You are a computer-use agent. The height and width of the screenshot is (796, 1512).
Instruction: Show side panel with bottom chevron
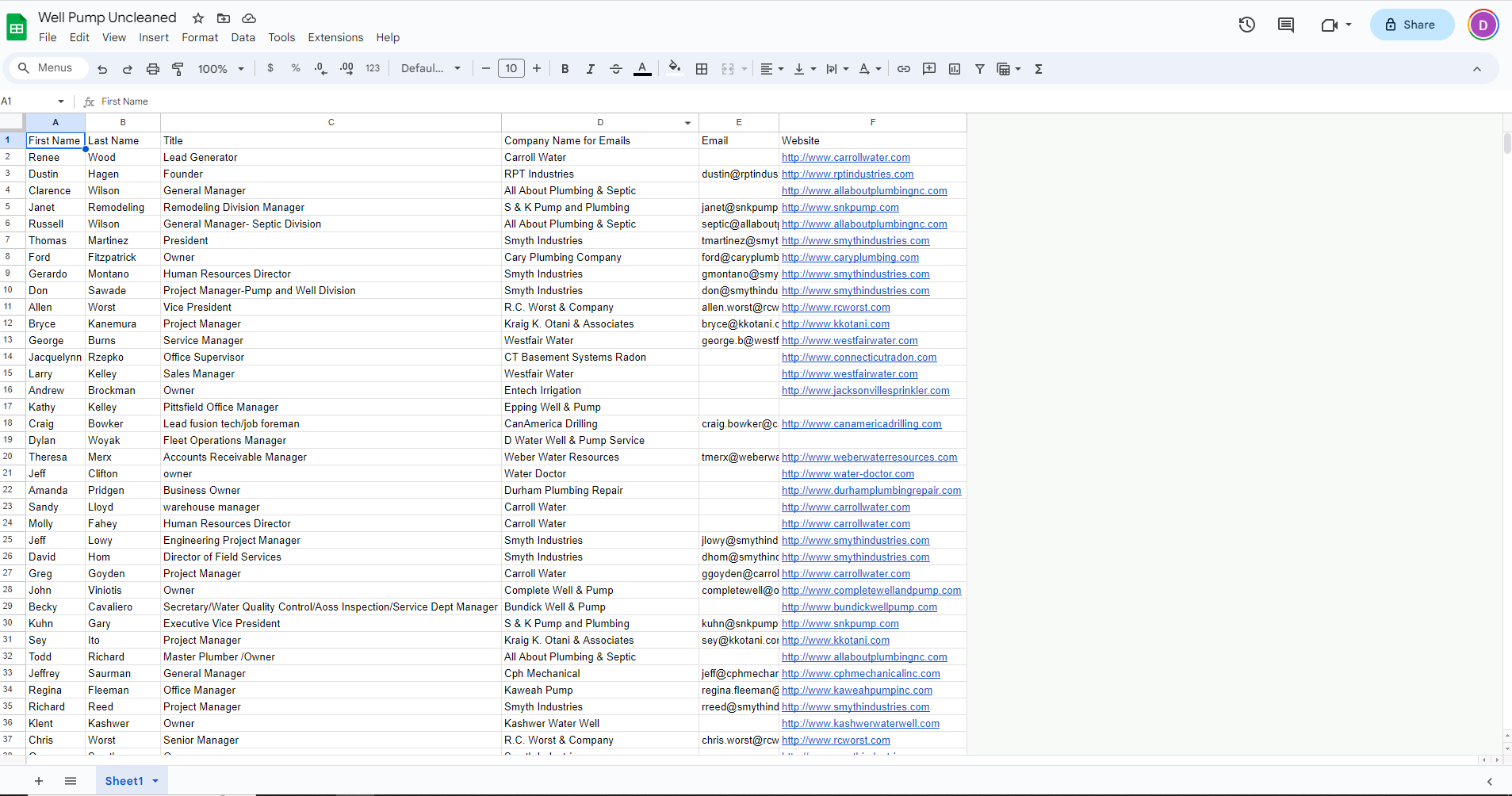pos(1490,782)
